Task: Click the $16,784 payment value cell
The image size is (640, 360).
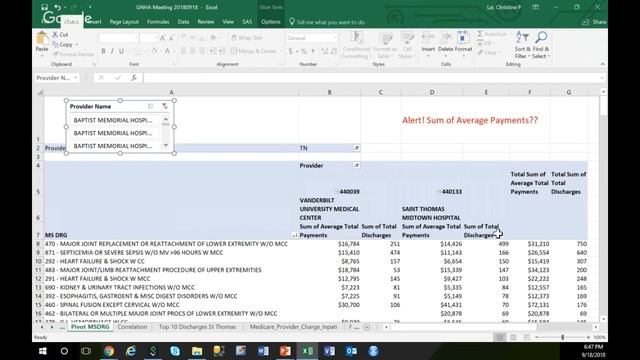Action: (x=329, y=244)
